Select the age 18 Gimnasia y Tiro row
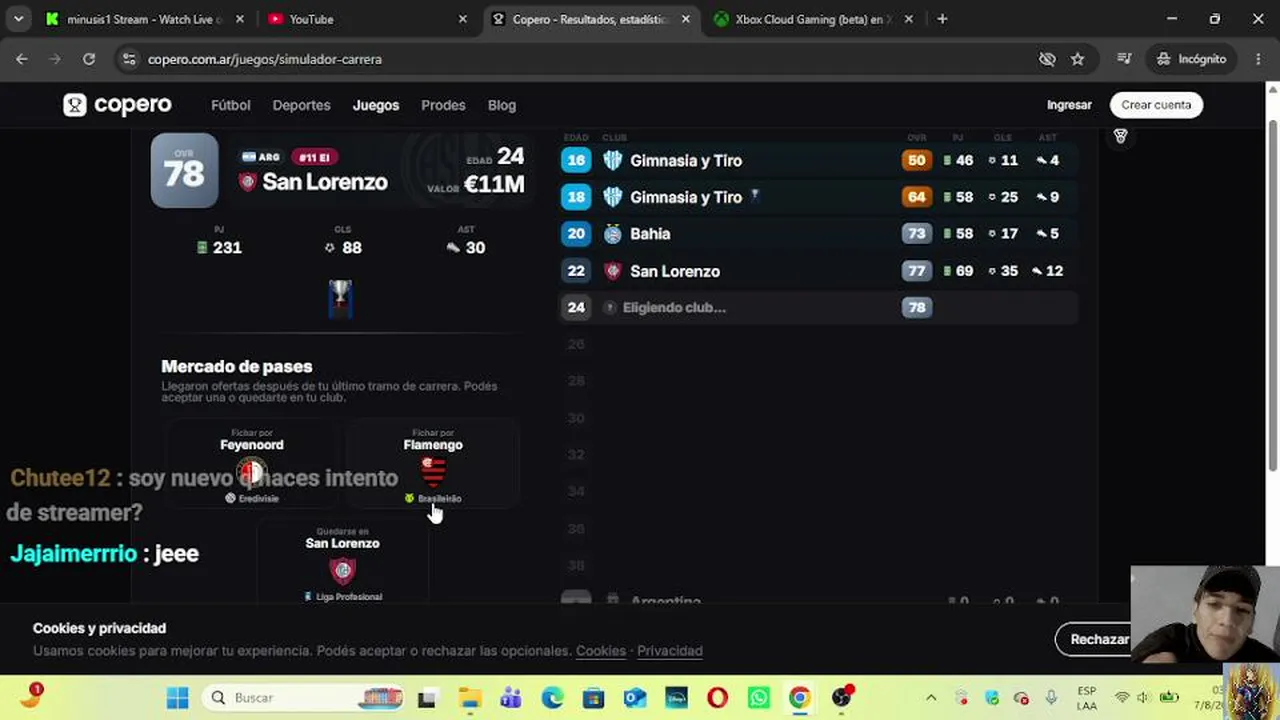 point(818,197)
